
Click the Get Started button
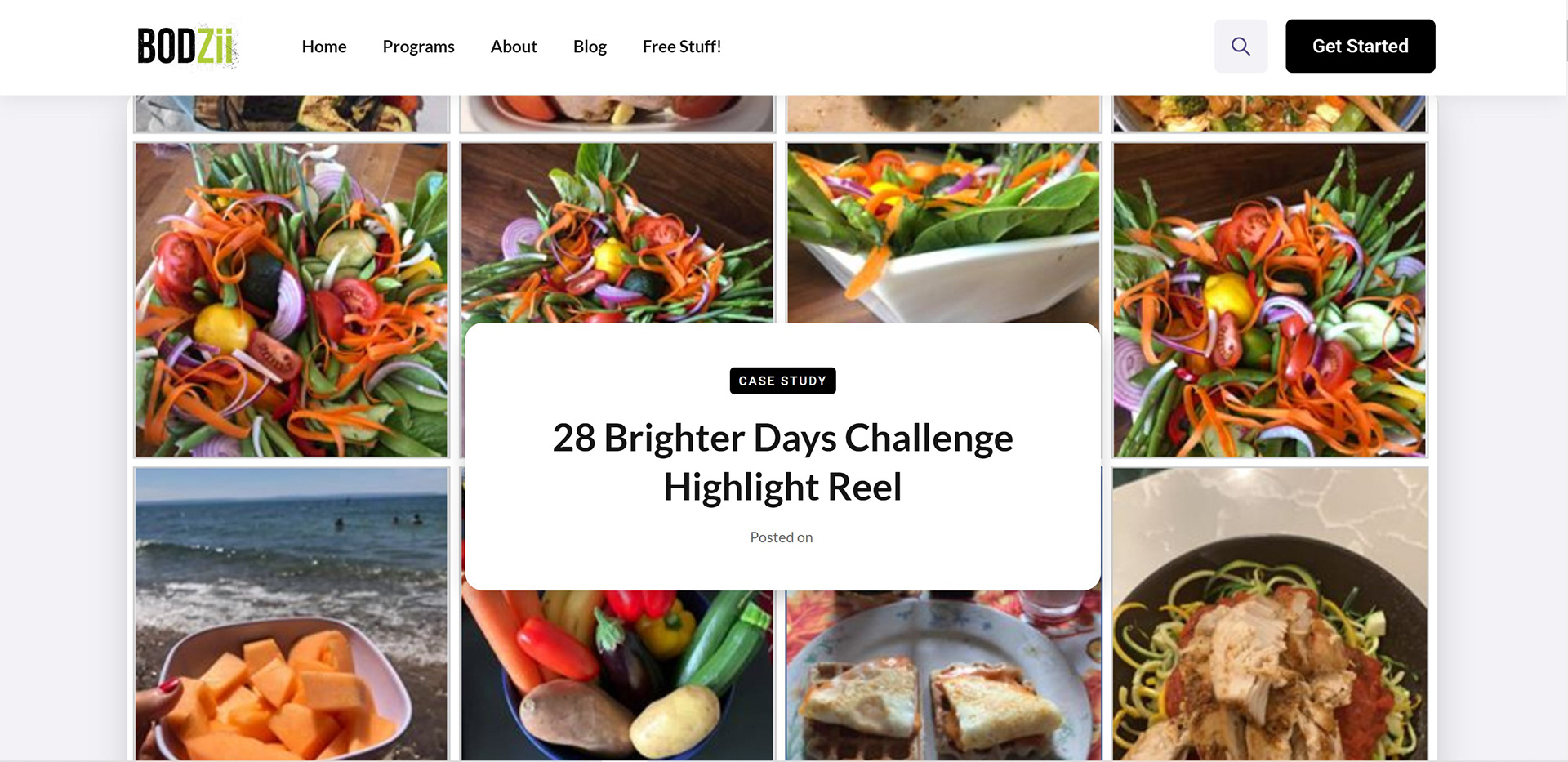[x=1360, y=47]
